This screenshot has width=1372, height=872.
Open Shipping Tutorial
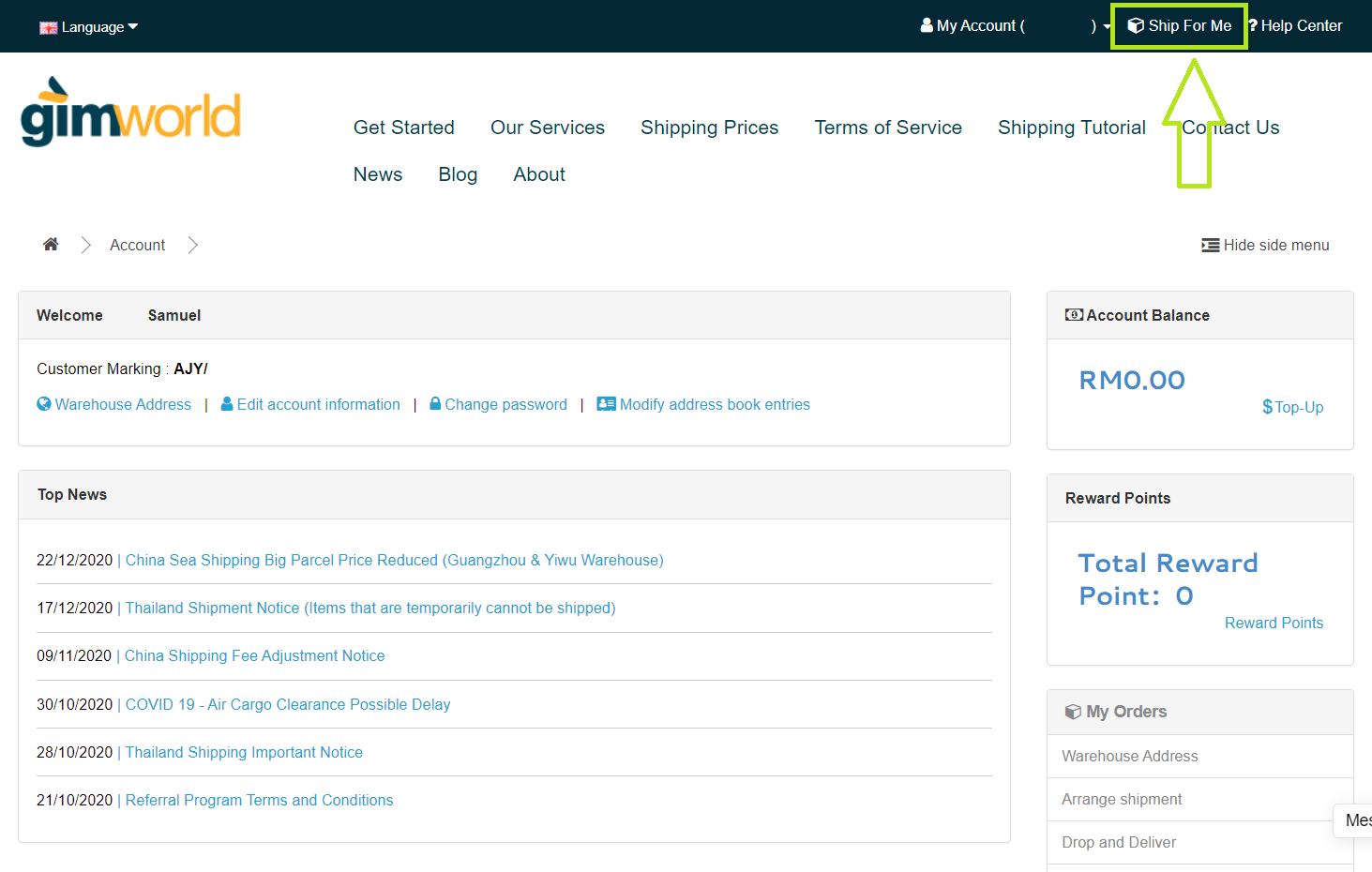1072,128
